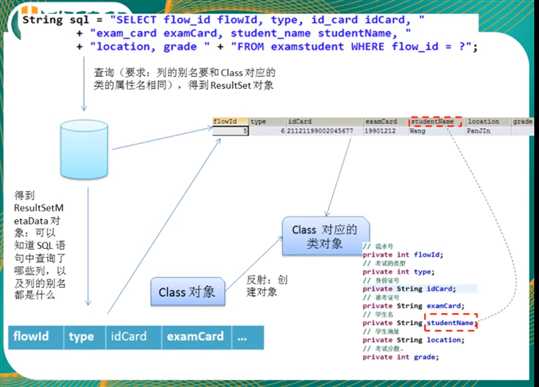
Task: Click the 'private int grade;' code line
Action: pos(401,357)
